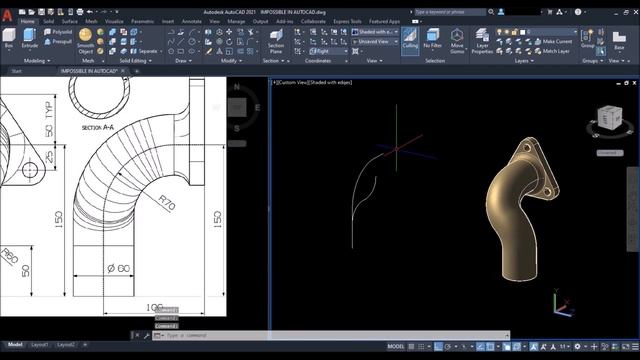Toggle snap mode in status bar
This screenshot has height=360, width=640.
click(422, 347)
